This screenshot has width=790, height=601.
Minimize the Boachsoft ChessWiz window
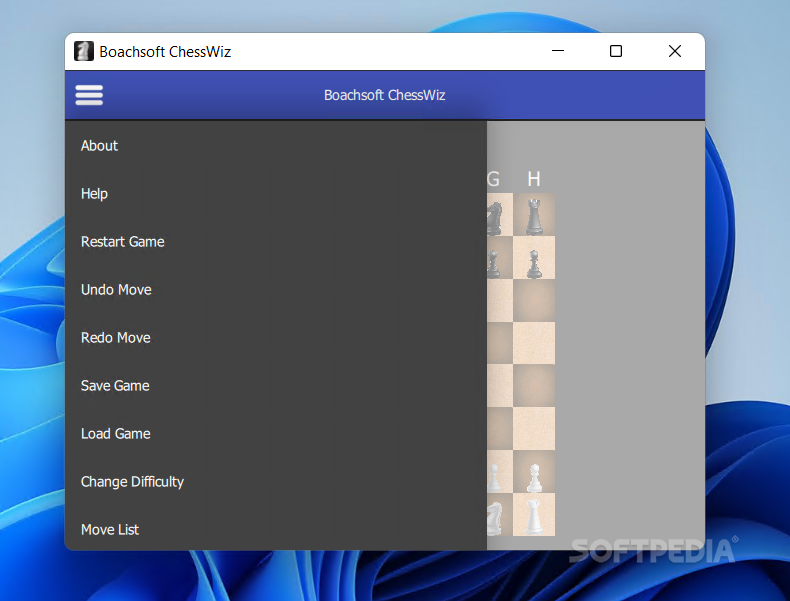click(558, 51)
